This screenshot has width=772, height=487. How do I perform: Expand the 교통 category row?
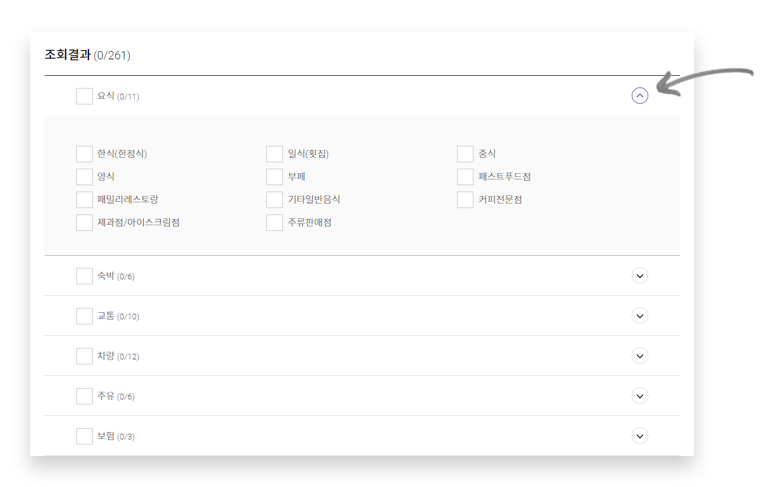tap(640, 316)
